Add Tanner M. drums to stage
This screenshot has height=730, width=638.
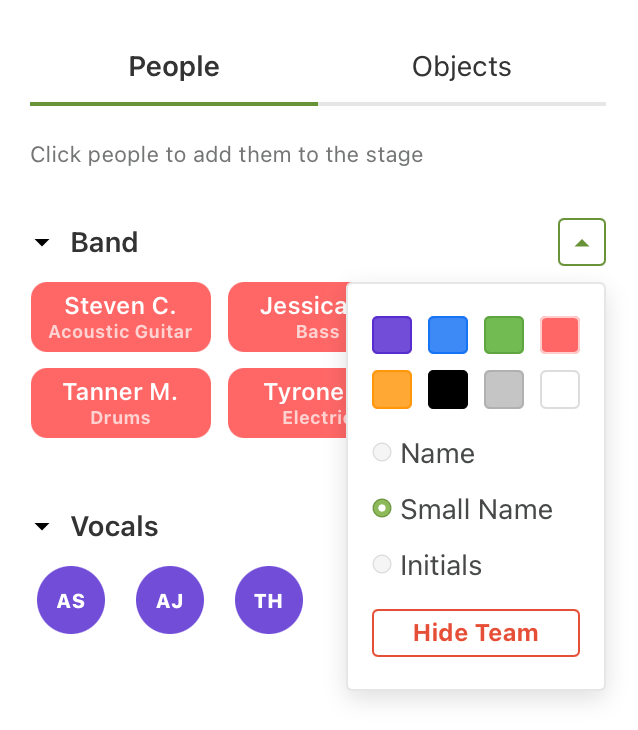click(x=121, y=403)
